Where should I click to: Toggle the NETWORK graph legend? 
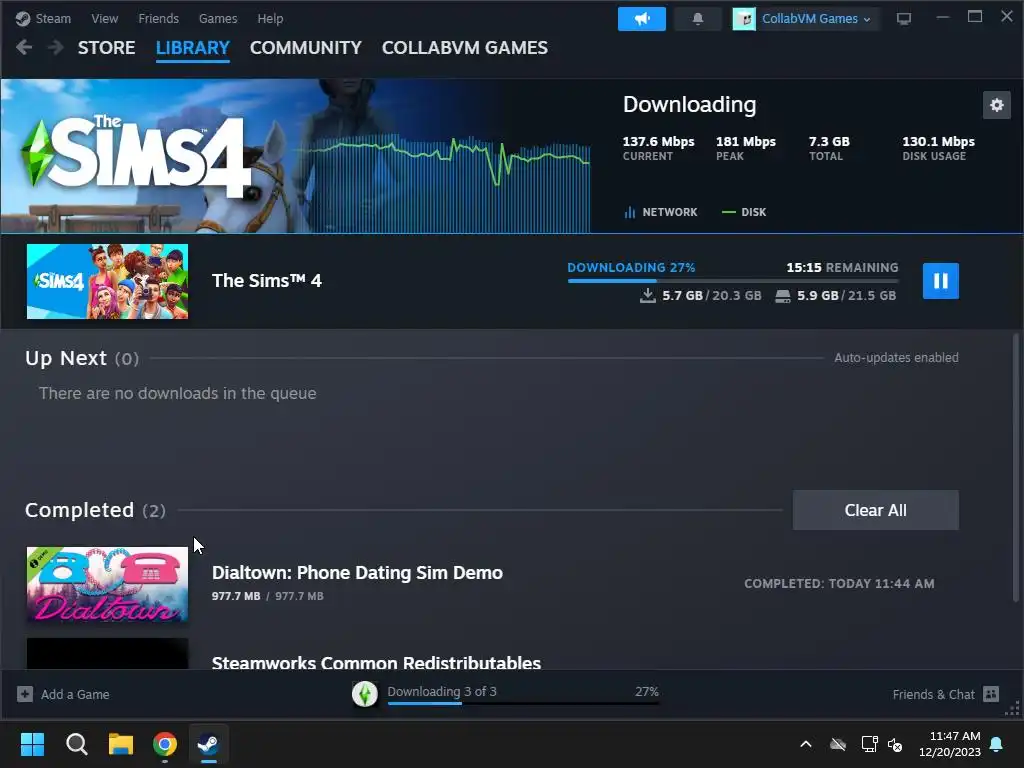(x=661, y=212)
